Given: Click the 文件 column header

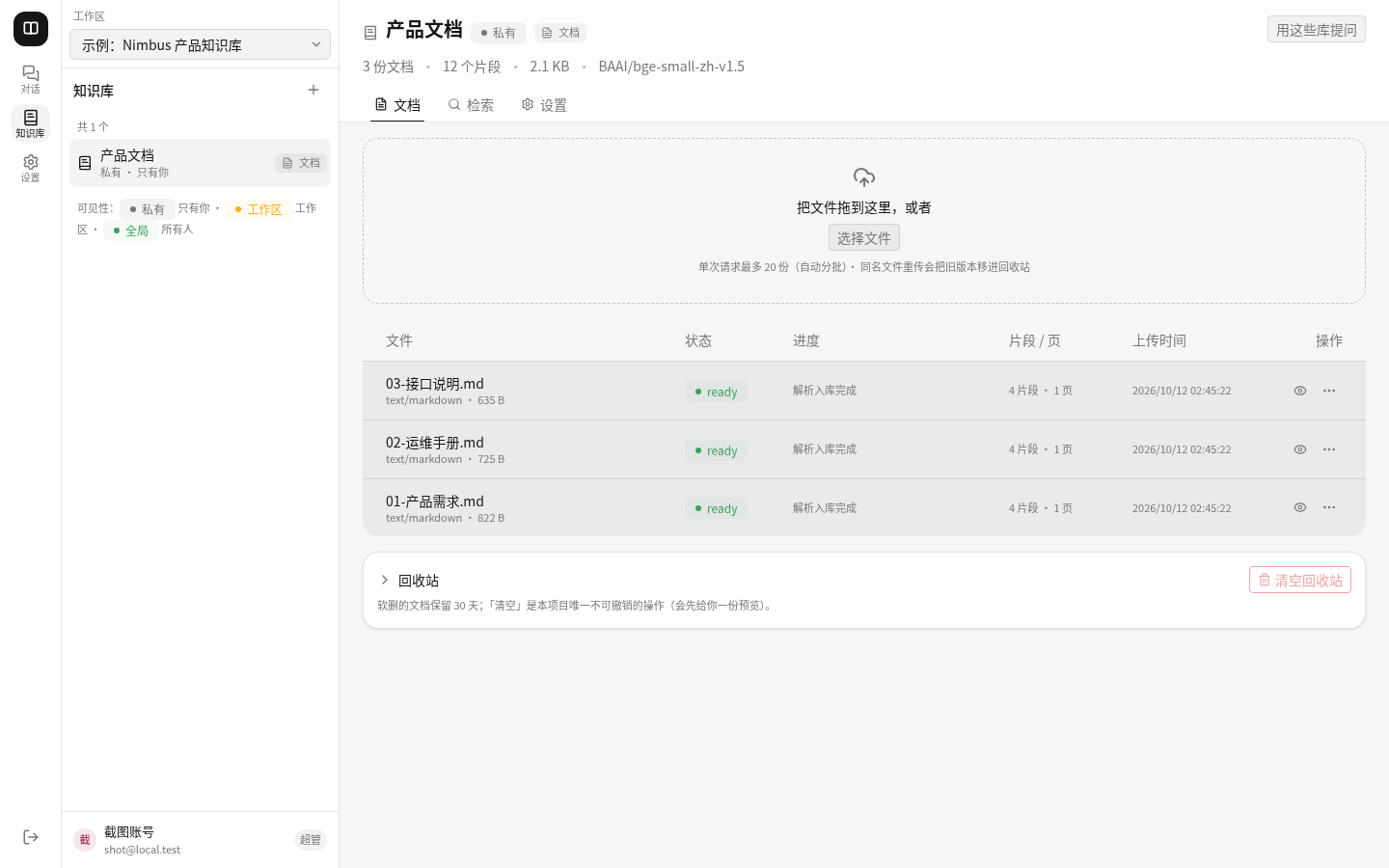Looking at the screenshot, I should (x=399, y=340).
